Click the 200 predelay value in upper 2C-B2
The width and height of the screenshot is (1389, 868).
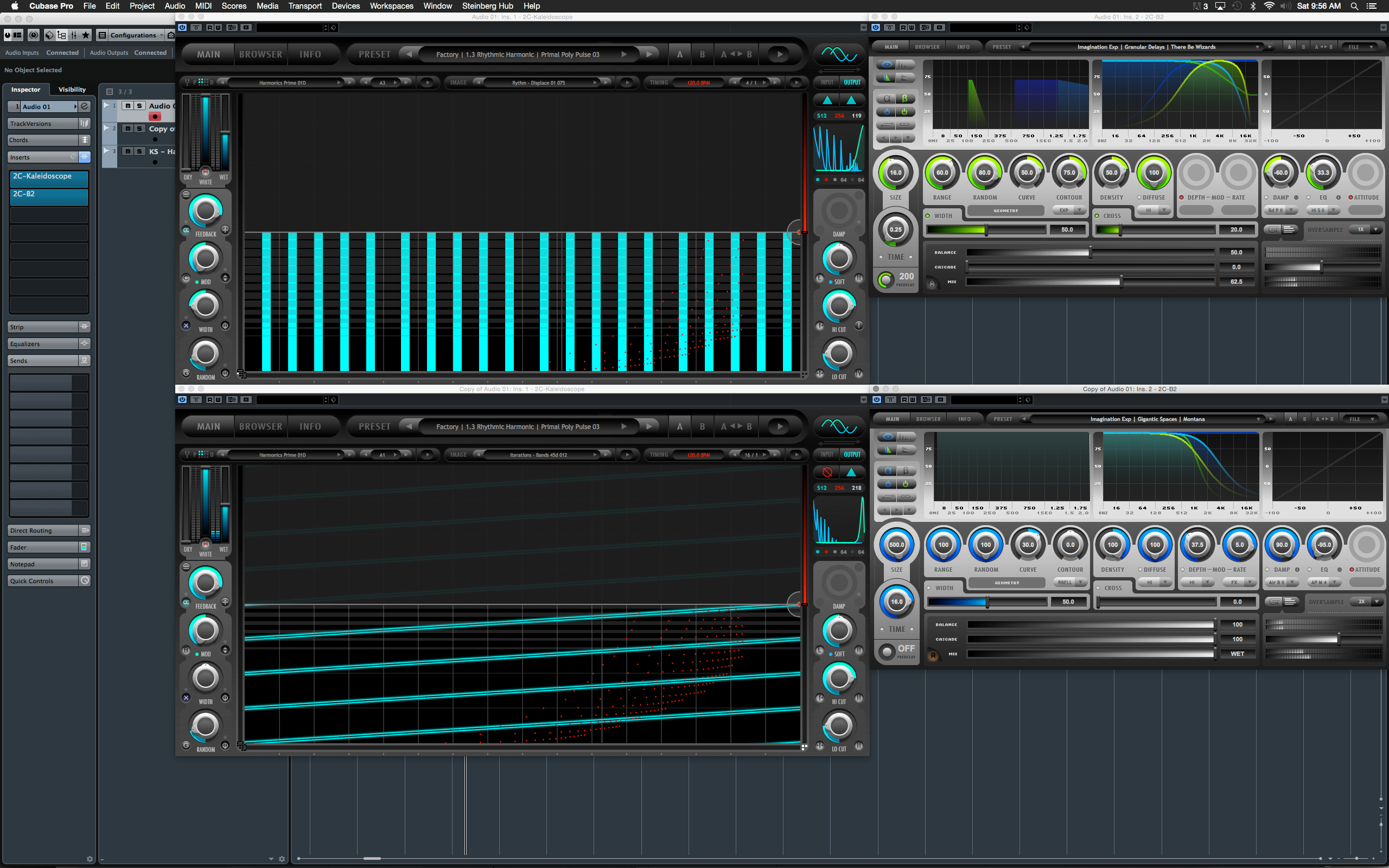(x=906, y=276)
